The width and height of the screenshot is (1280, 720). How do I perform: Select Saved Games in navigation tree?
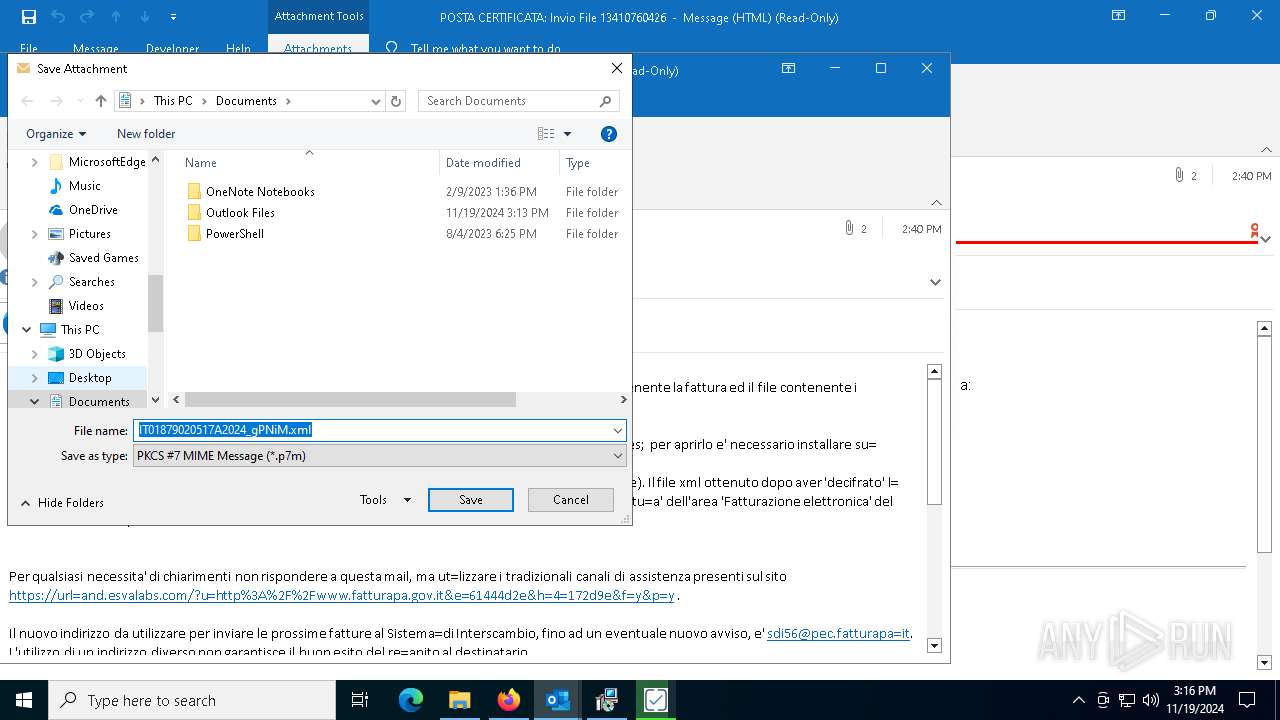tap(104, 258)
